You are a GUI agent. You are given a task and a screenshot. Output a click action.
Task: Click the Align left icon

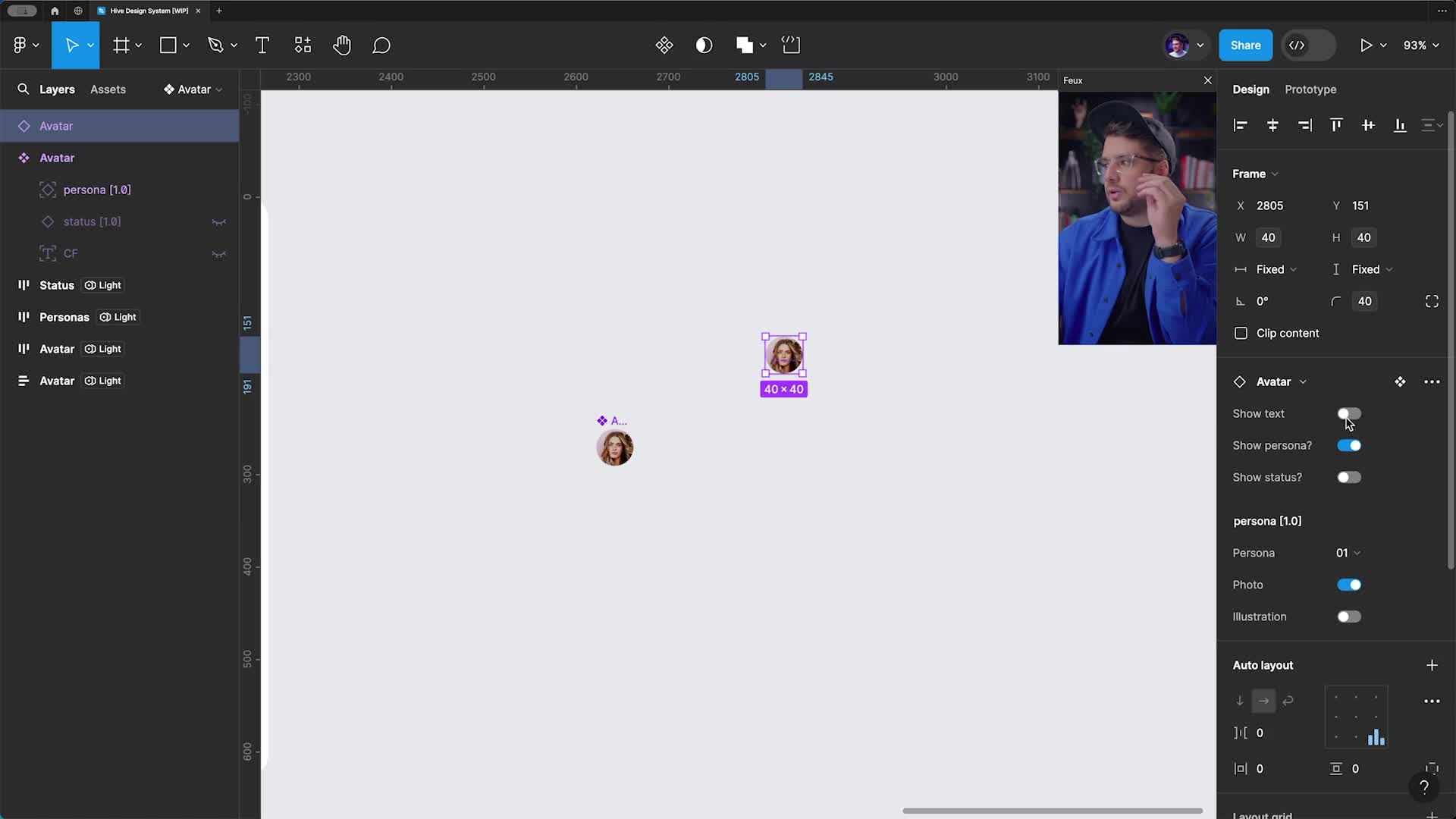[1241, 125]
